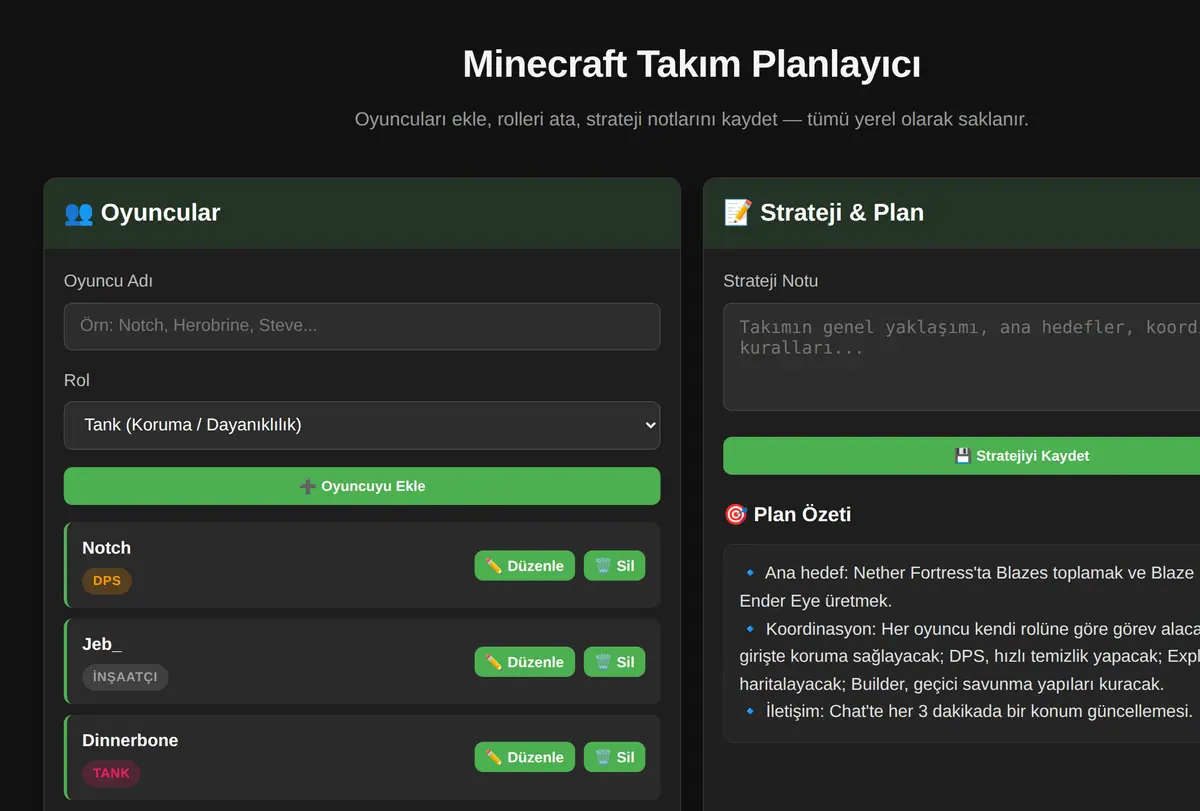This screenshot has height=811, width=1200.
Task: Click Düzenle on Dinnerbone row
Action: 525,757
